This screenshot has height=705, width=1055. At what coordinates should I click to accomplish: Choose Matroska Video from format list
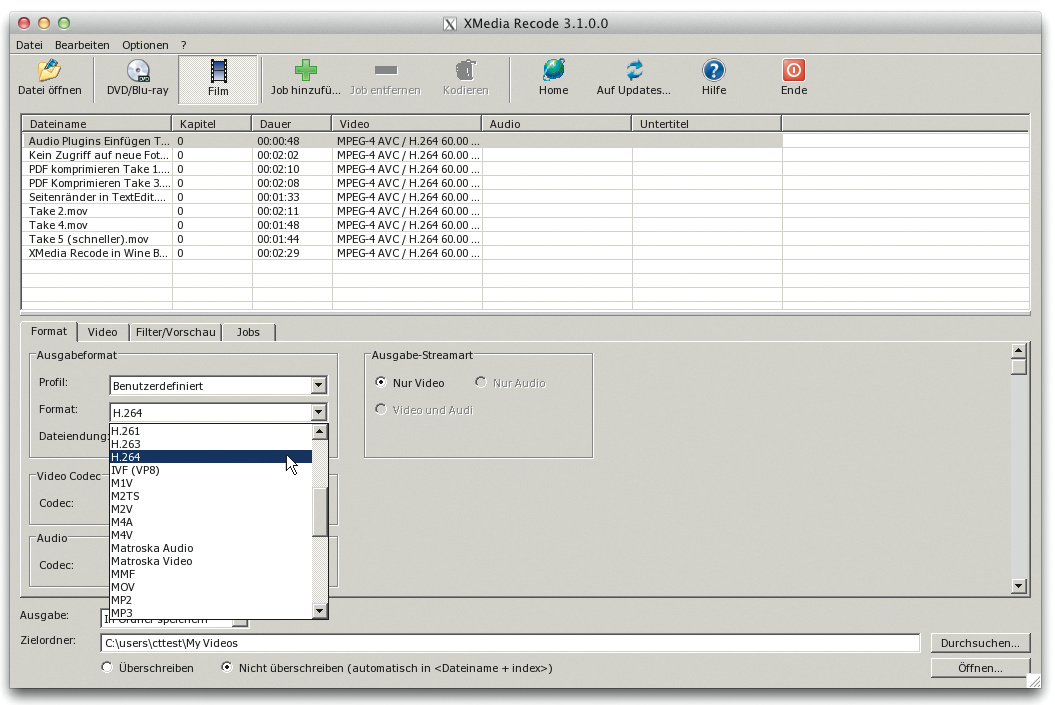(151, 562)
